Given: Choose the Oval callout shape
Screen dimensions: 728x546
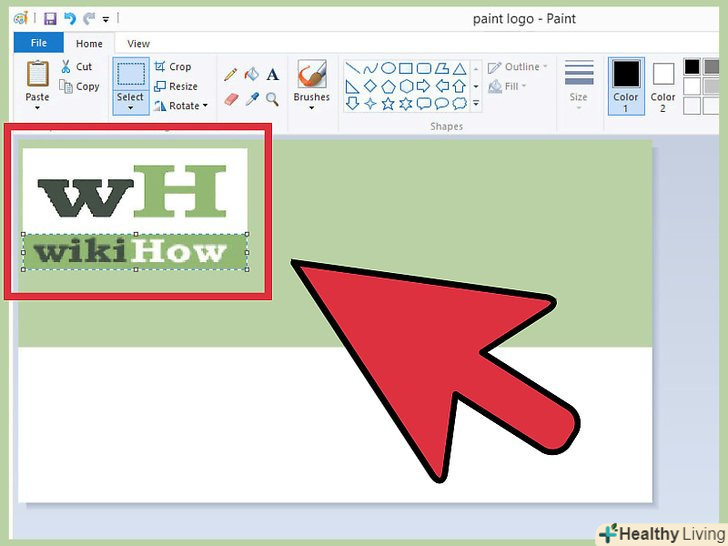Looking at the screenshot, I should 442,103.
